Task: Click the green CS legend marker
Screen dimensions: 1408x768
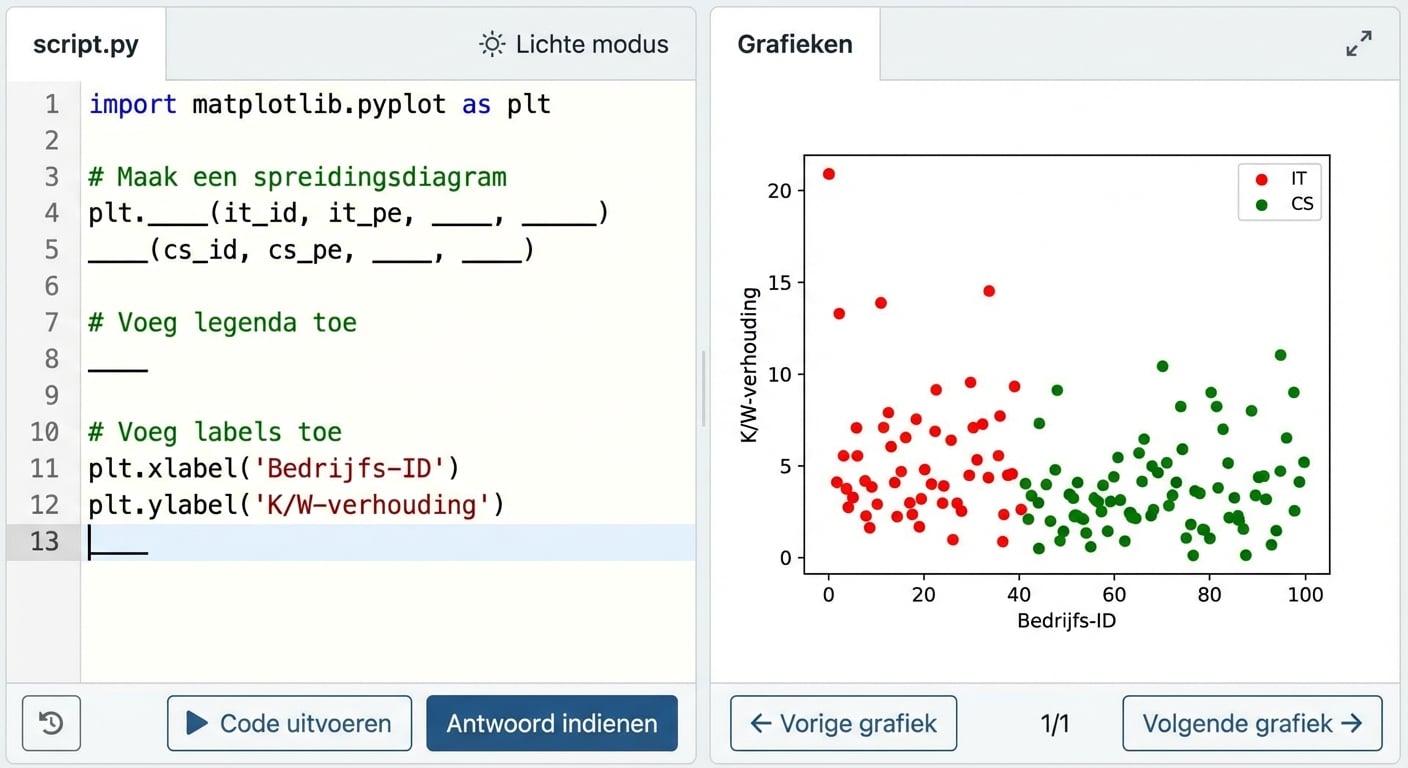Action: pyautogui.click(x=1261, y=205)
